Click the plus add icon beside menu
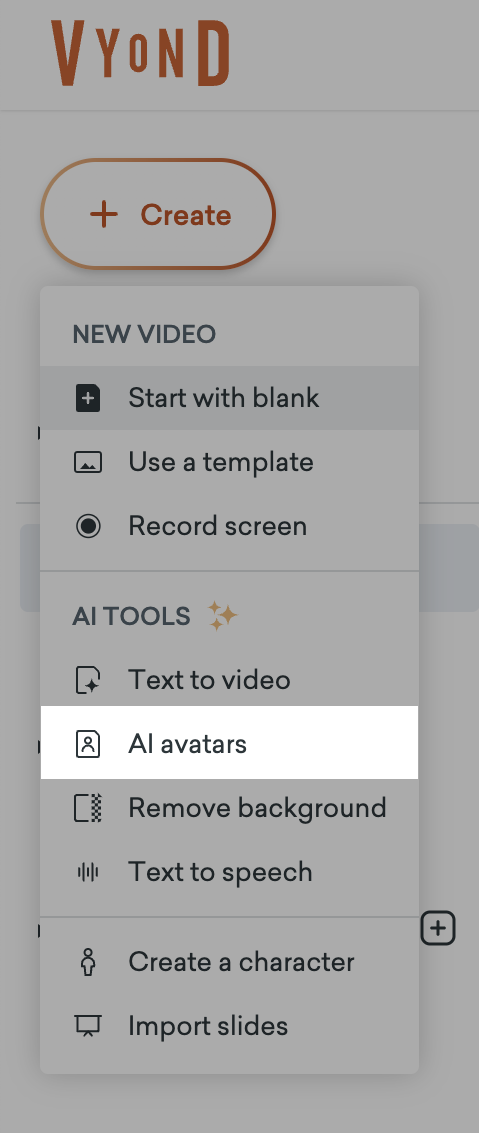This screenshot has height=1133, width=479. 438,929
